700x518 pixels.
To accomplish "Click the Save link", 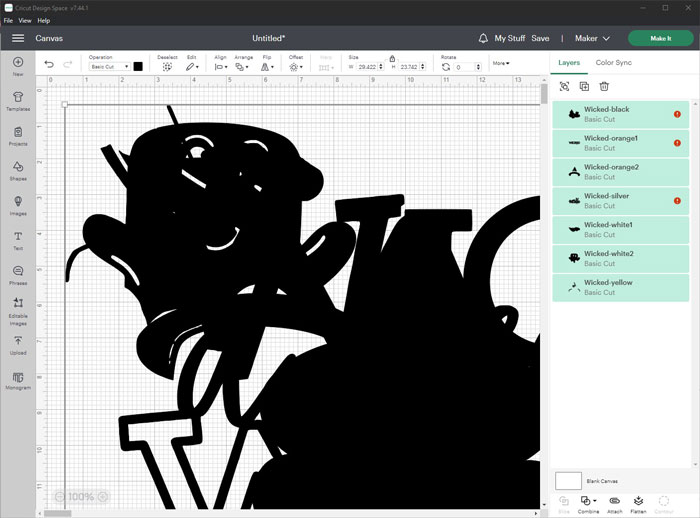I will pos(540,38).
